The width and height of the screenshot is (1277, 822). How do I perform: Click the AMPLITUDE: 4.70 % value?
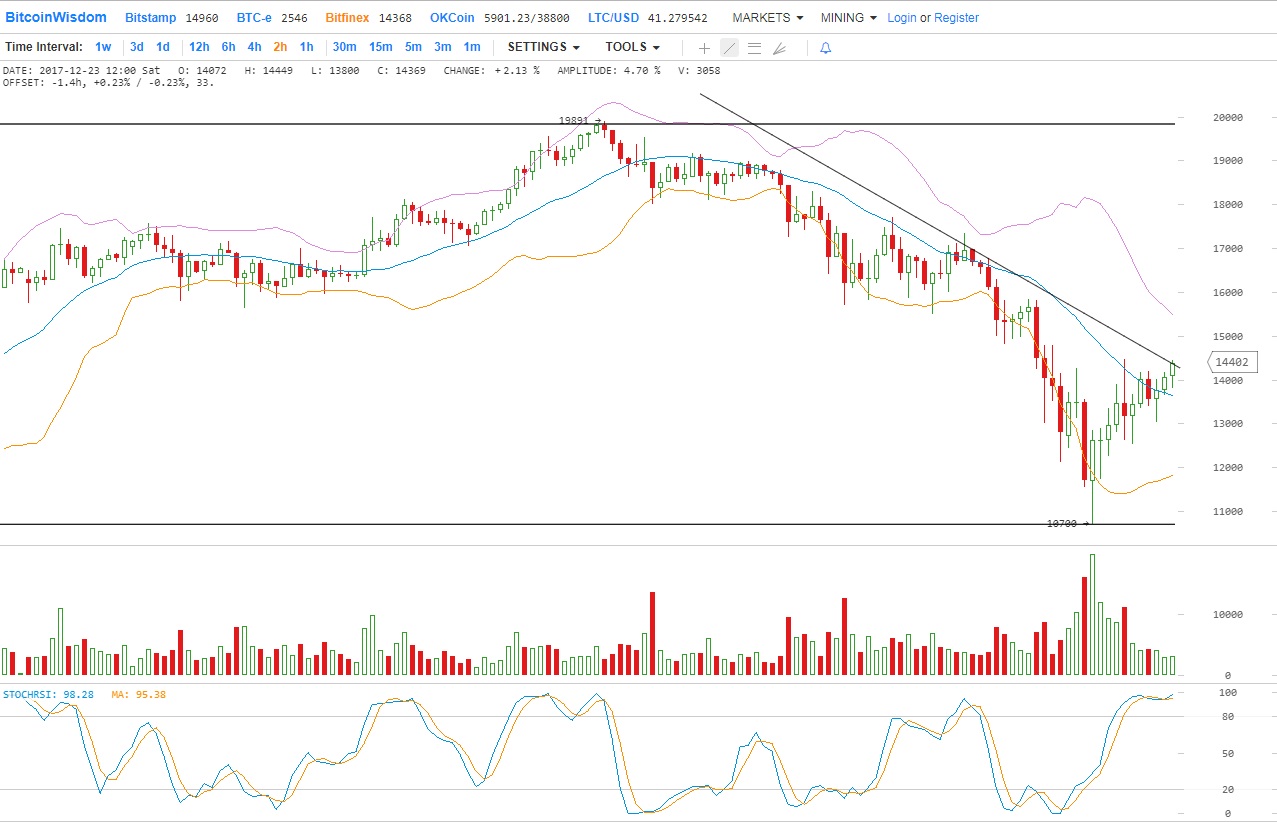[609, 71]
